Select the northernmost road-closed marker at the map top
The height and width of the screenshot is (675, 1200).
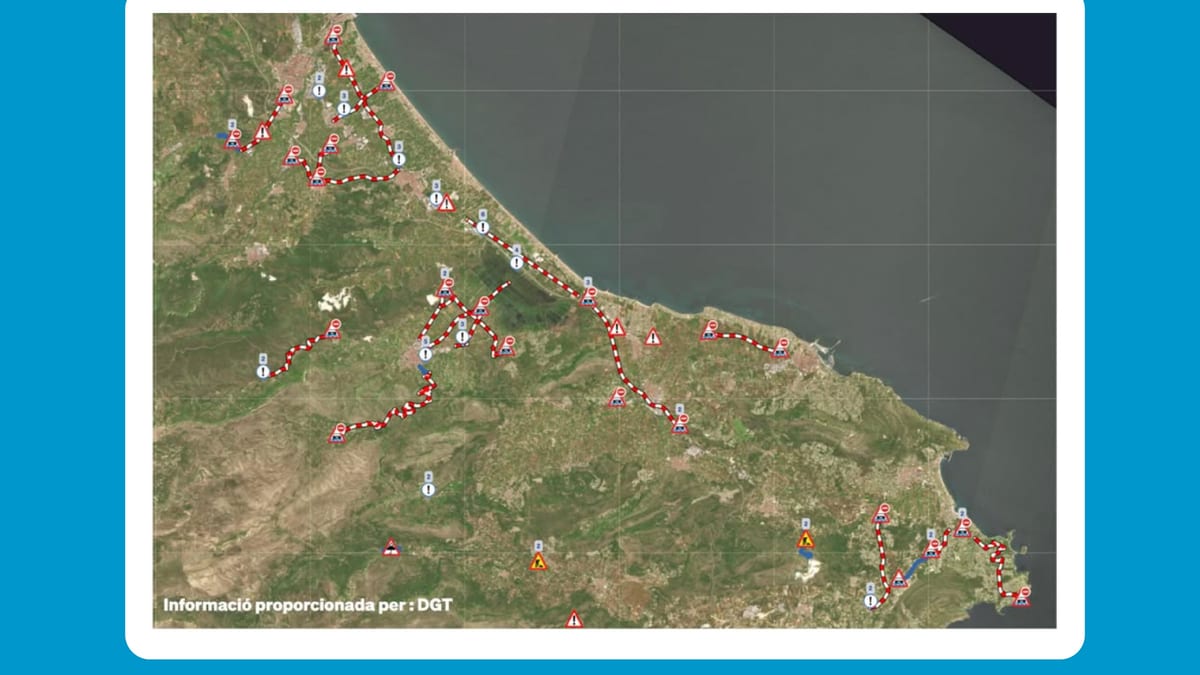333,35
